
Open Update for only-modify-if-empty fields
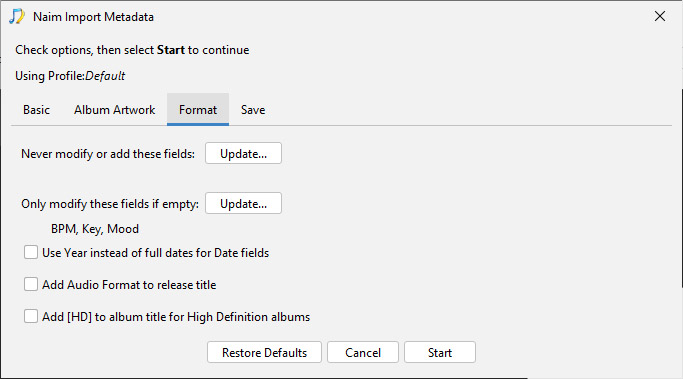[x=243, y=203]
